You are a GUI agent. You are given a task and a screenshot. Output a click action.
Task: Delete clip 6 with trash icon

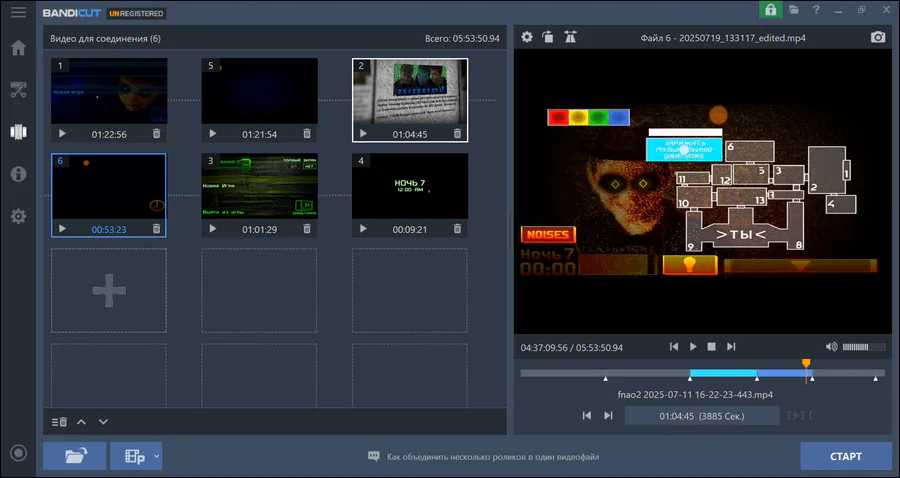coord(157,228)
